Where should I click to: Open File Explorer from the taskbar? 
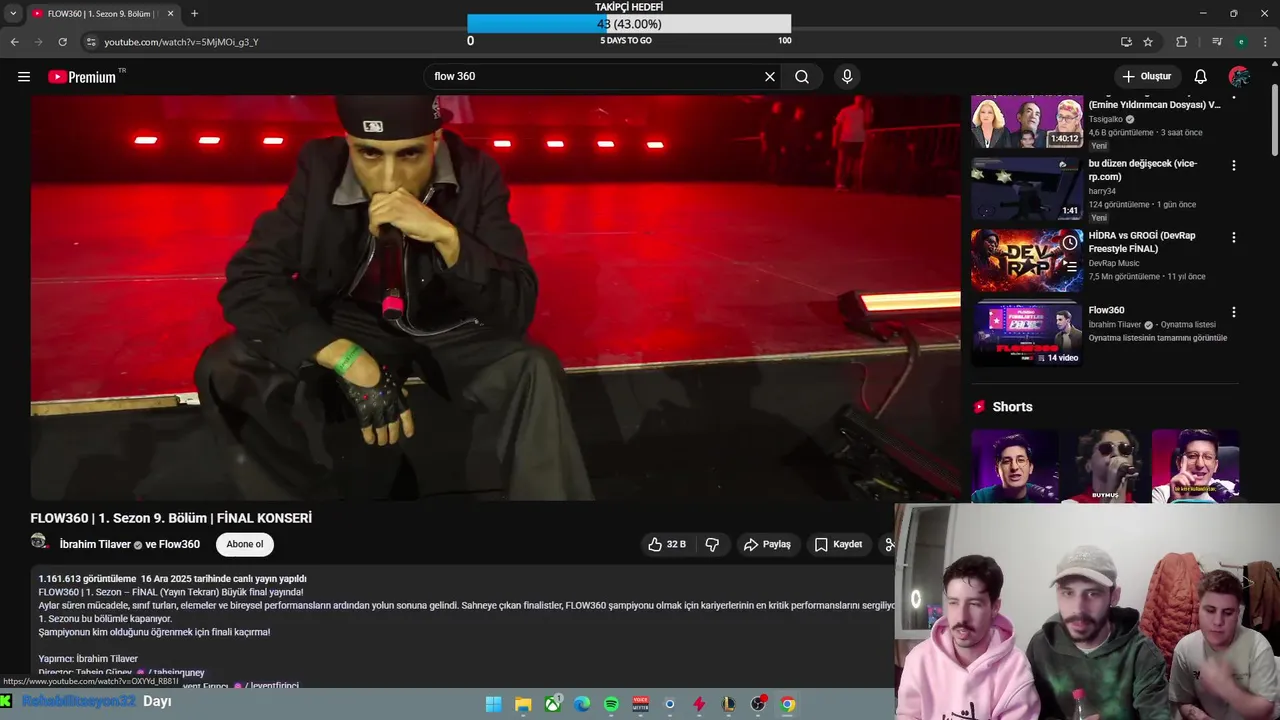coord(523,704)
